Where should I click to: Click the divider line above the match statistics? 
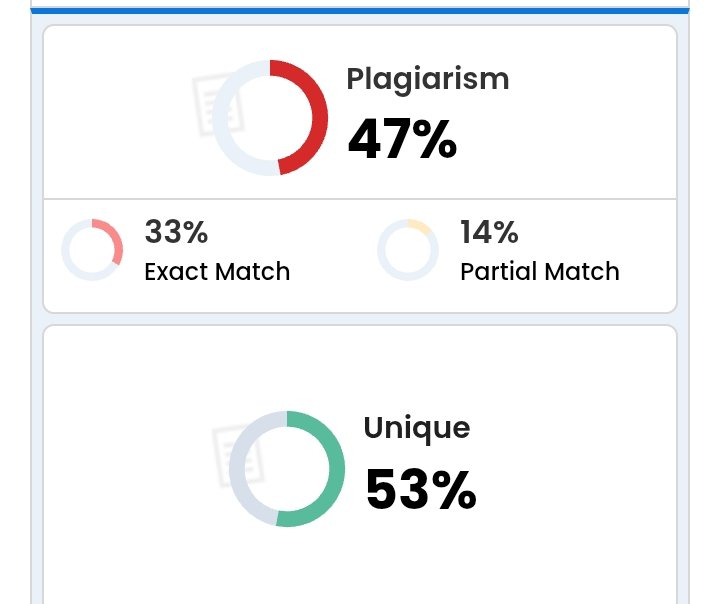tap(360, 199)
